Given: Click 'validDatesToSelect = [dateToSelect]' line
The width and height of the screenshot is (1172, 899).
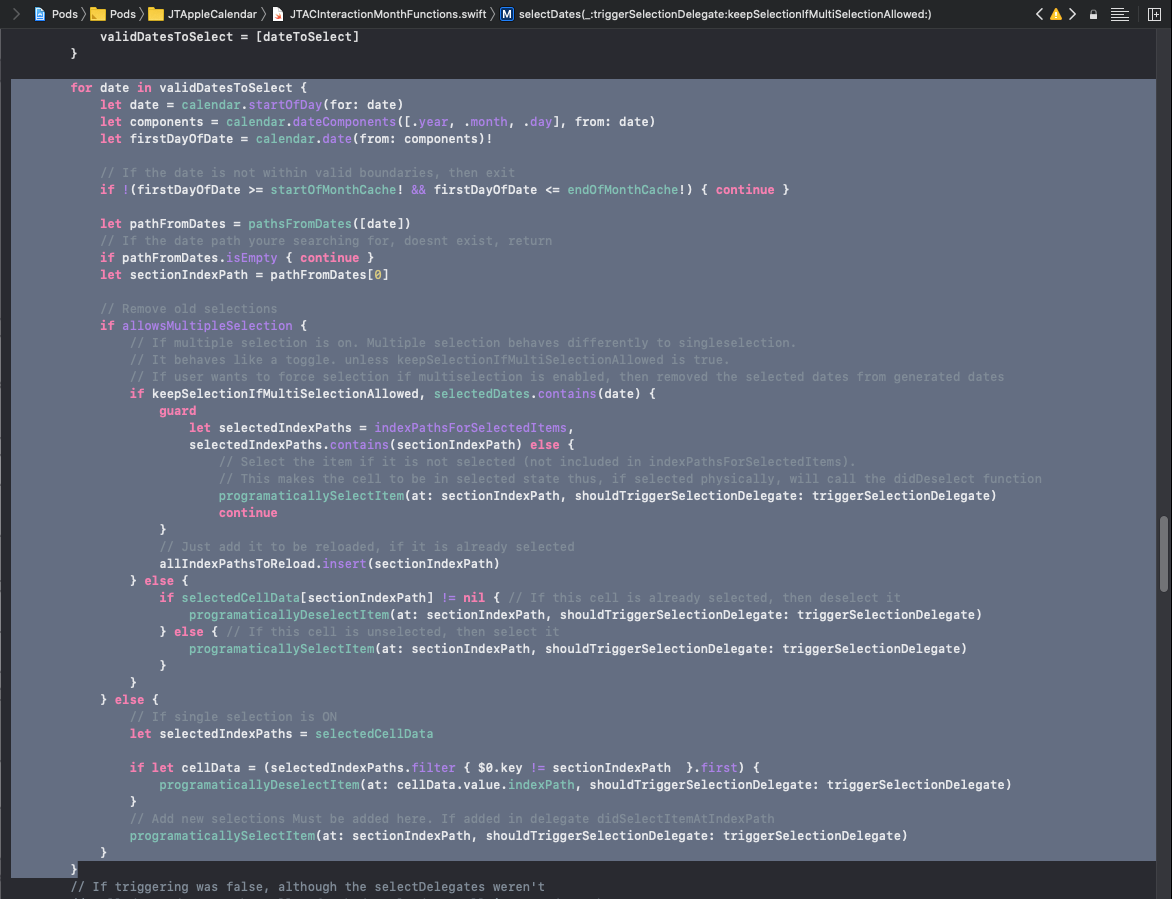Looking at the screenshot, I should tap(229, 37).
